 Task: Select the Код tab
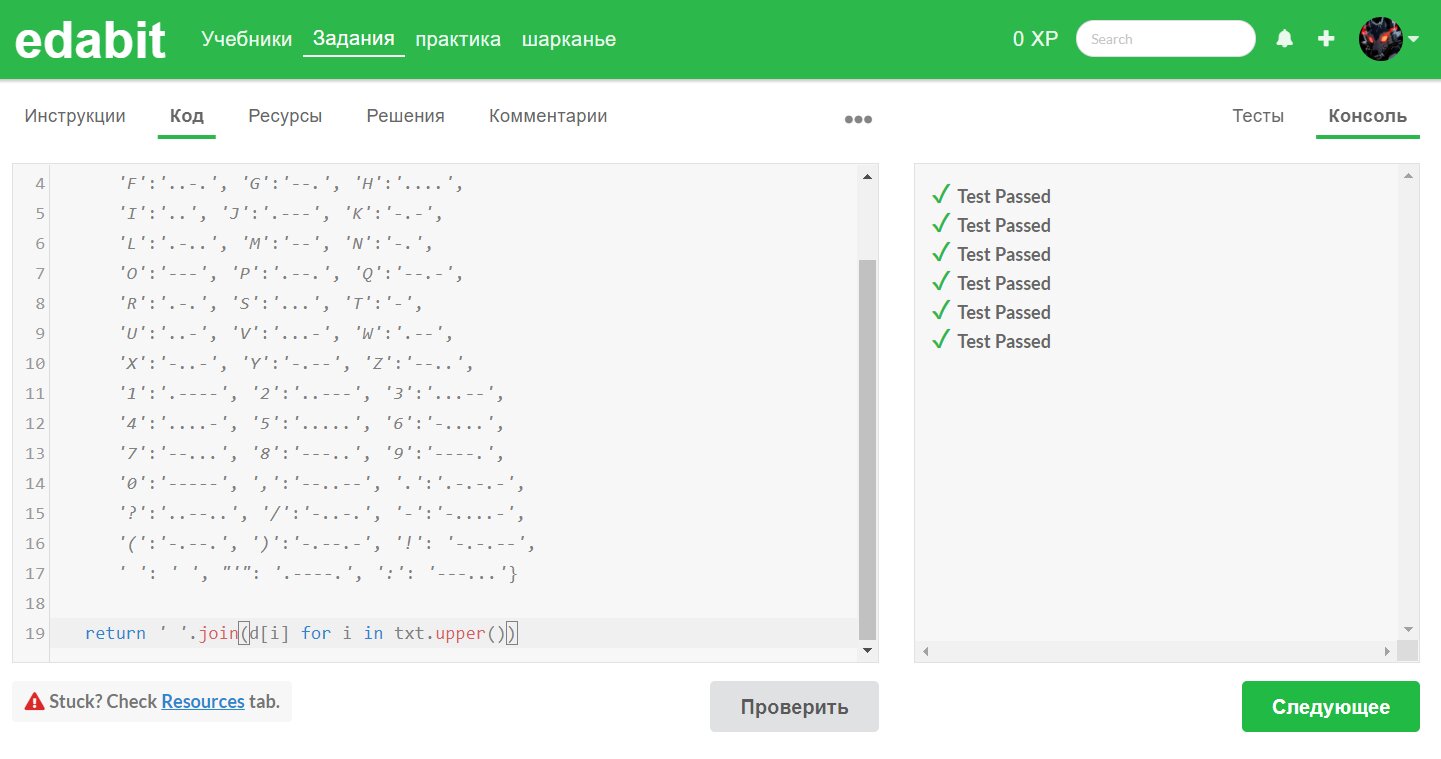pos(187,116)
